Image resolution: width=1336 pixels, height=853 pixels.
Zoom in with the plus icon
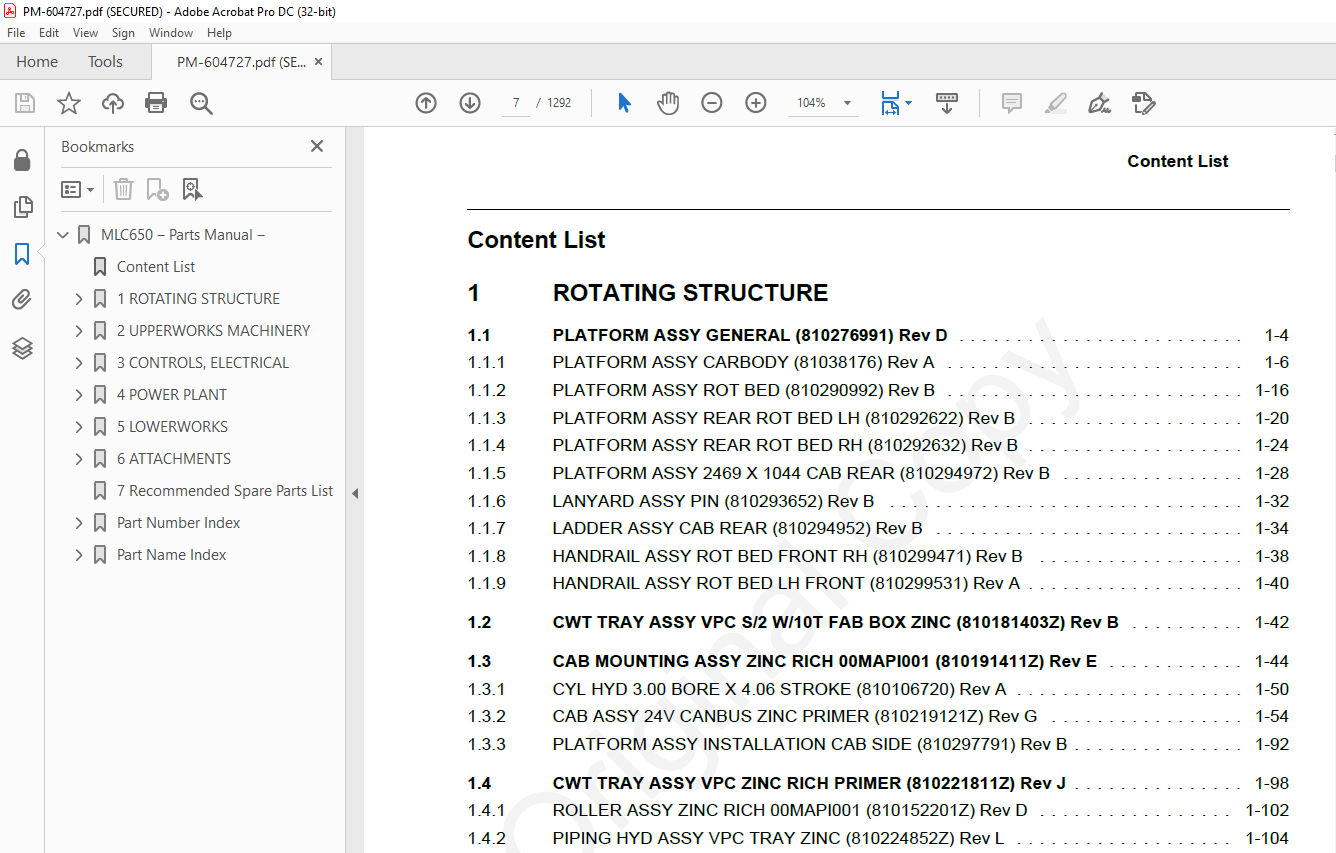pos(756,103)
